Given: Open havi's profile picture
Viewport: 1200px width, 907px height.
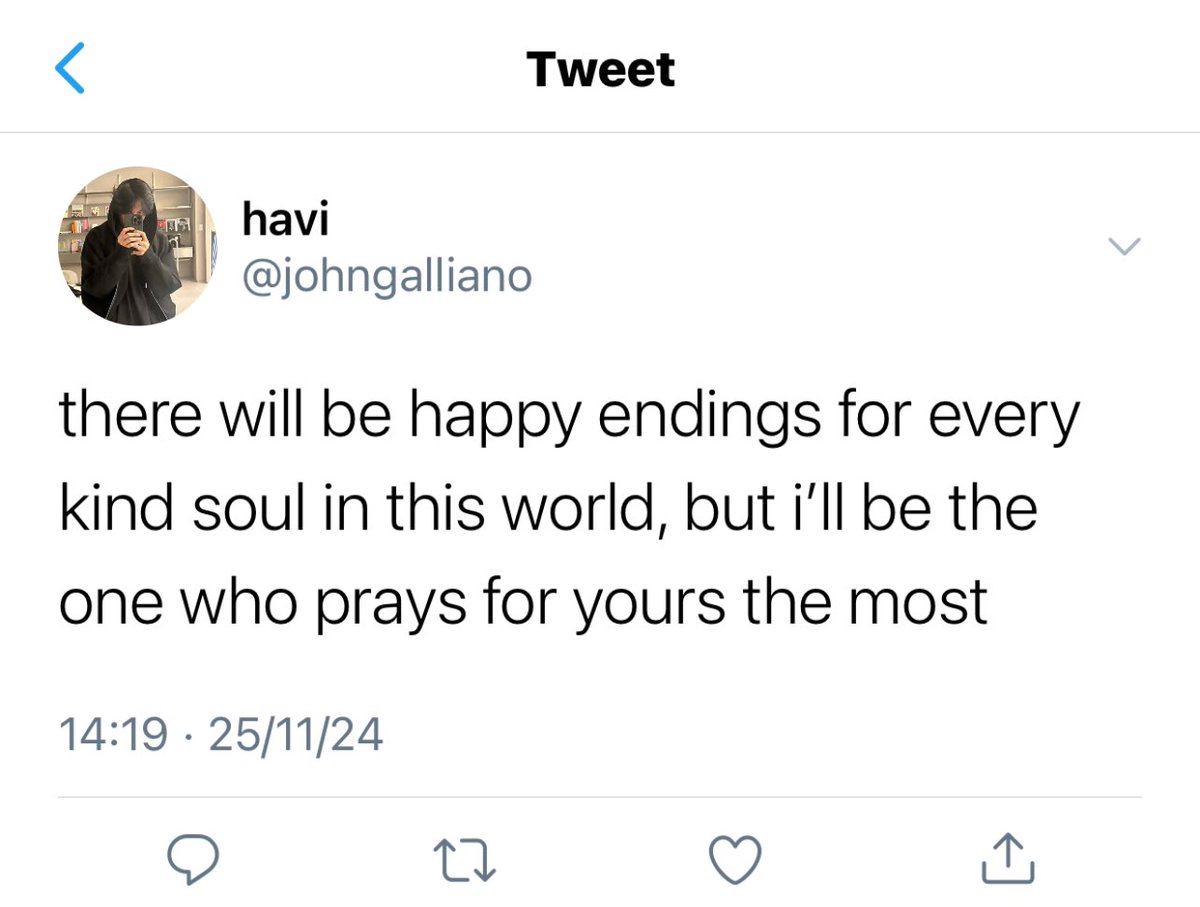Looking at the screenshot, I should coord(138,246).
